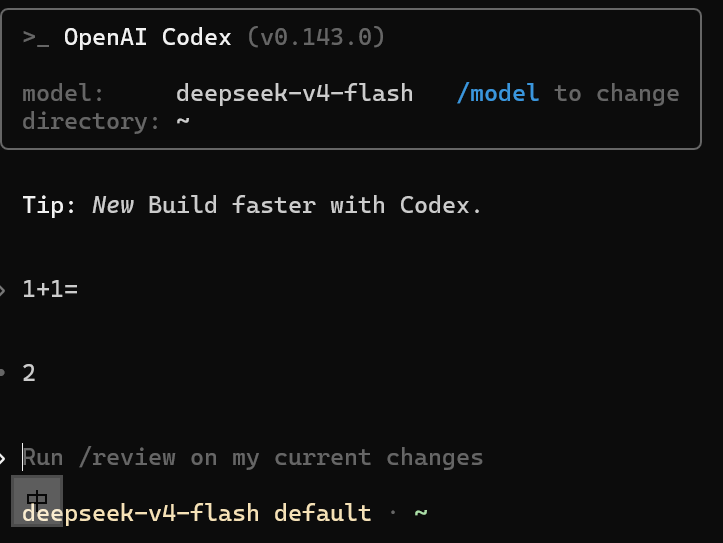723x543 pixels.
Task: Click the bullet before answer 2
Action: click(2, 372)
